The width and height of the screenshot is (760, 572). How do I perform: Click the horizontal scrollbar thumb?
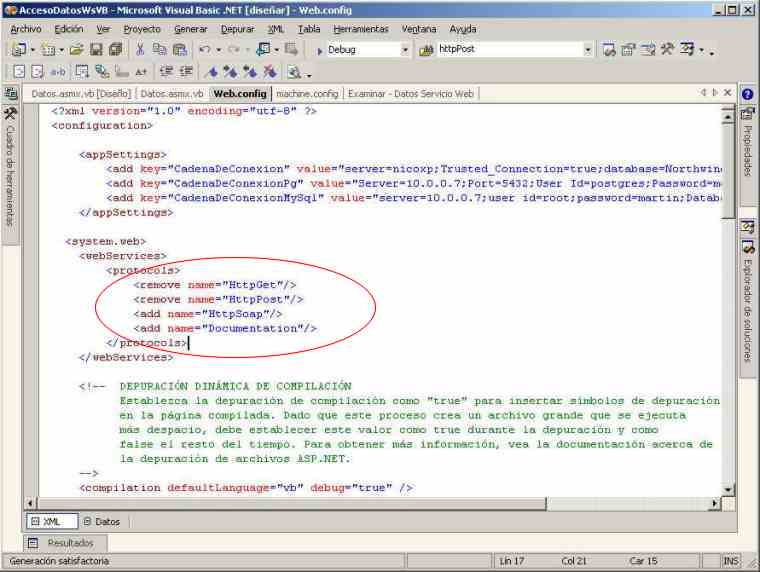[x=292, y=504]
